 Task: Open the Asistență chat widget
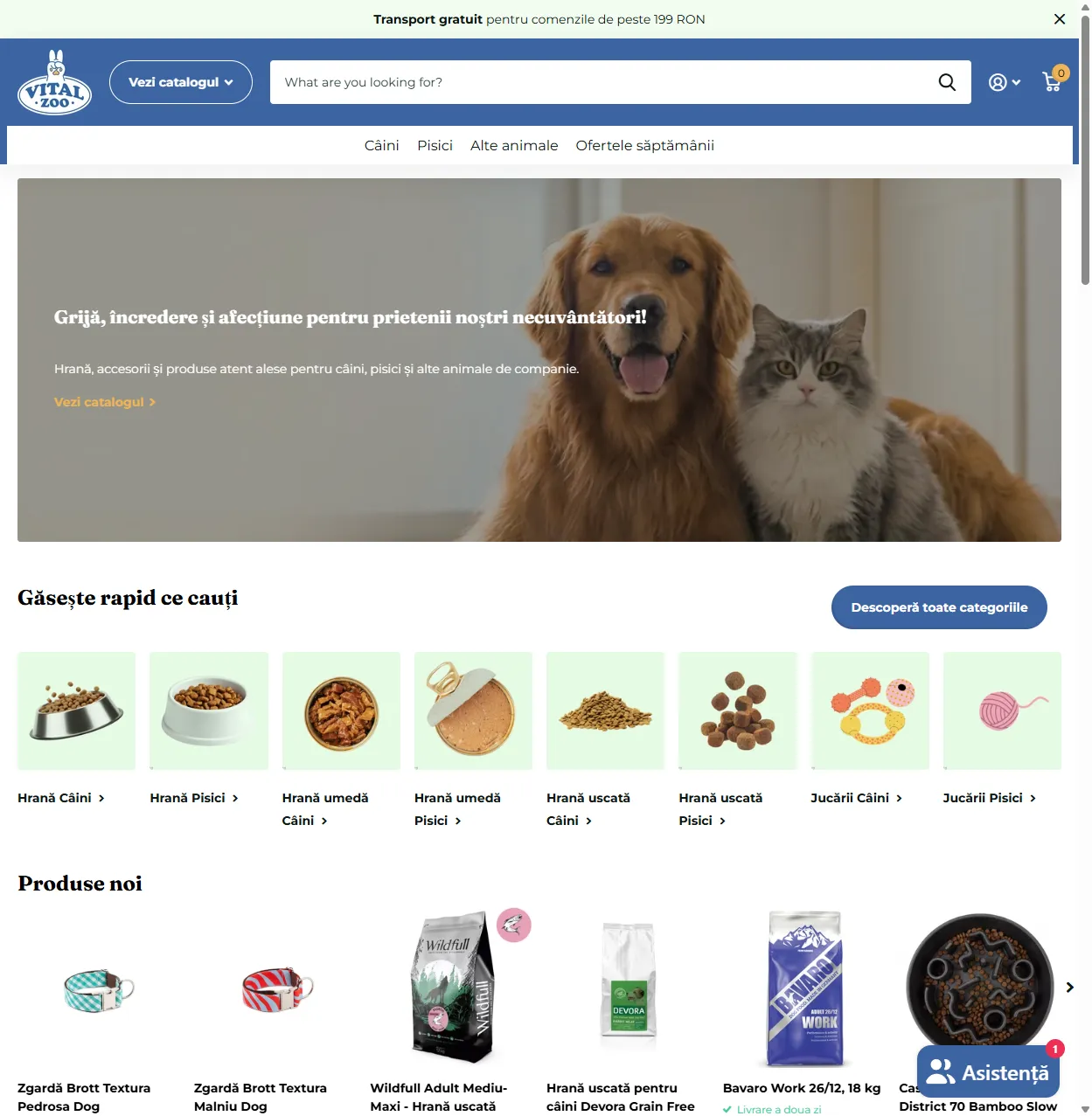[x=988, y=1071]
